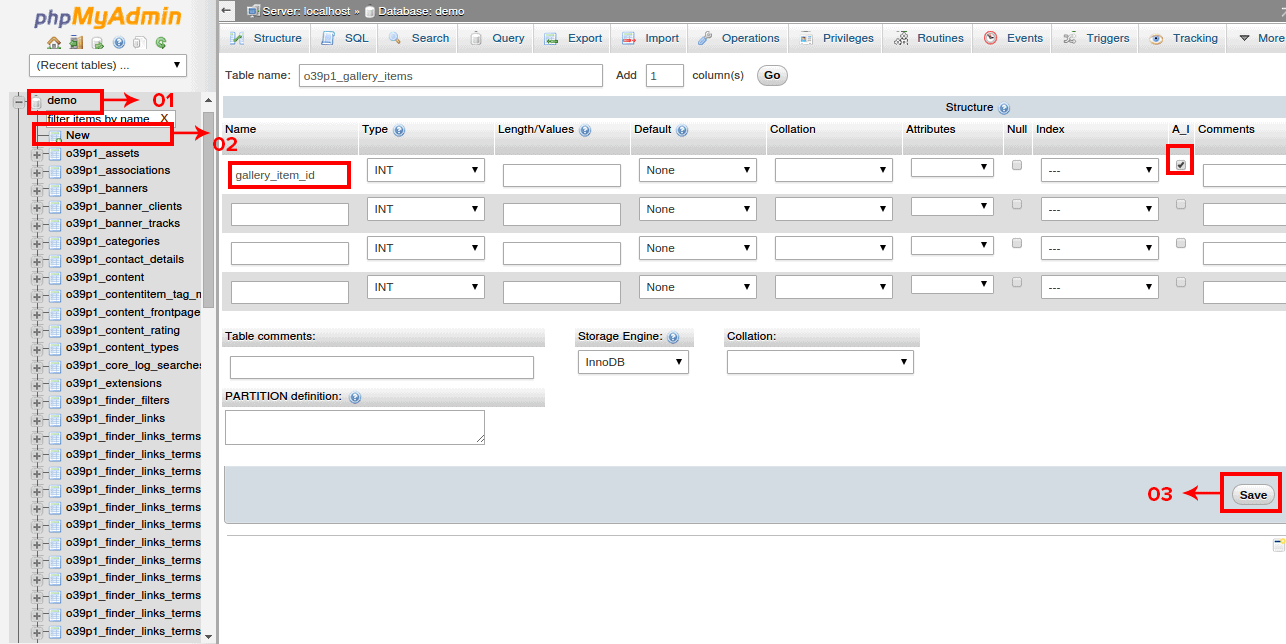Check A_I box in fourth column row

click(x=1181, y=282)
